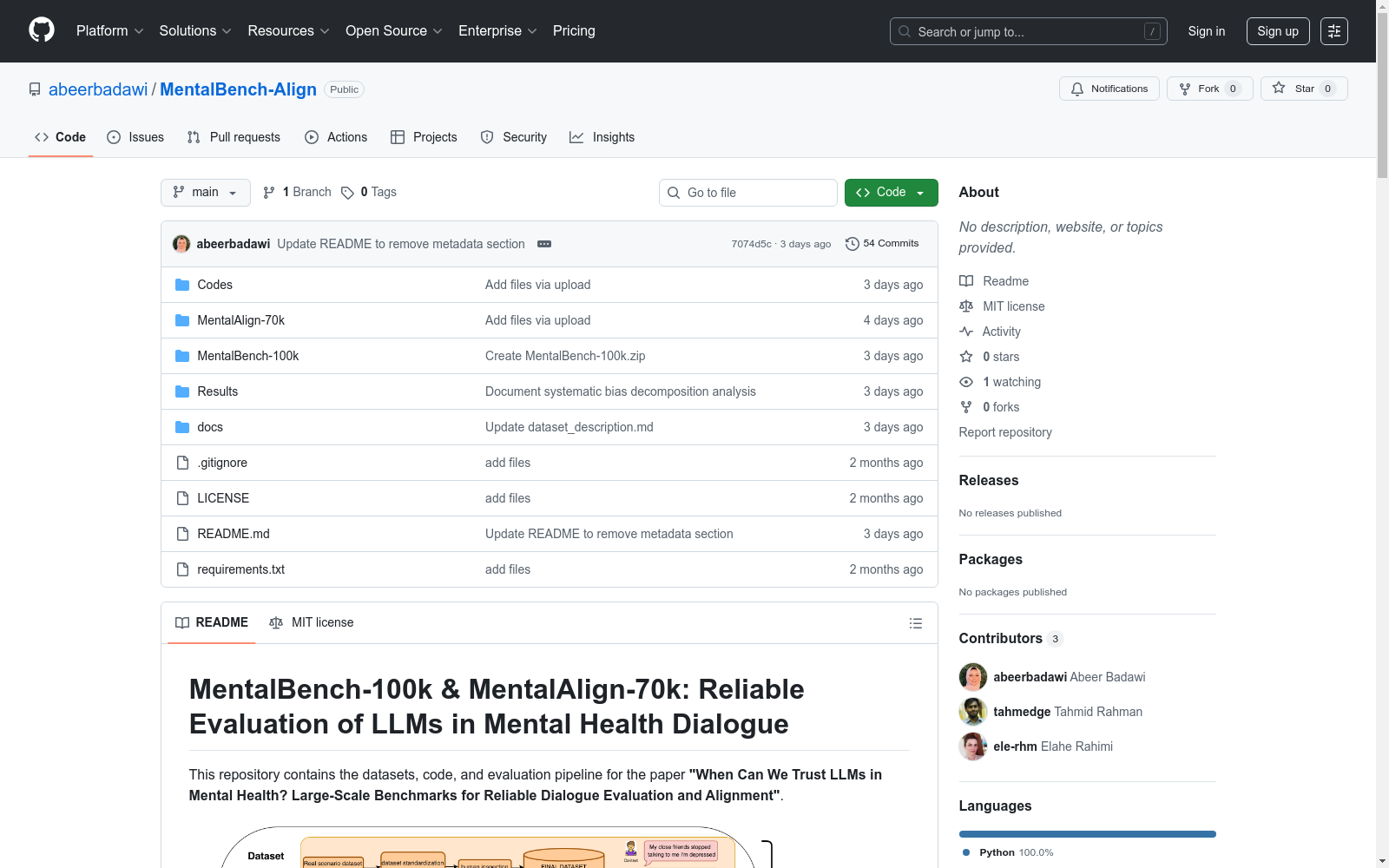Viewport: 1389px width, 868px height.
Task: Click the Sign in link
Action: point(1207,31)
